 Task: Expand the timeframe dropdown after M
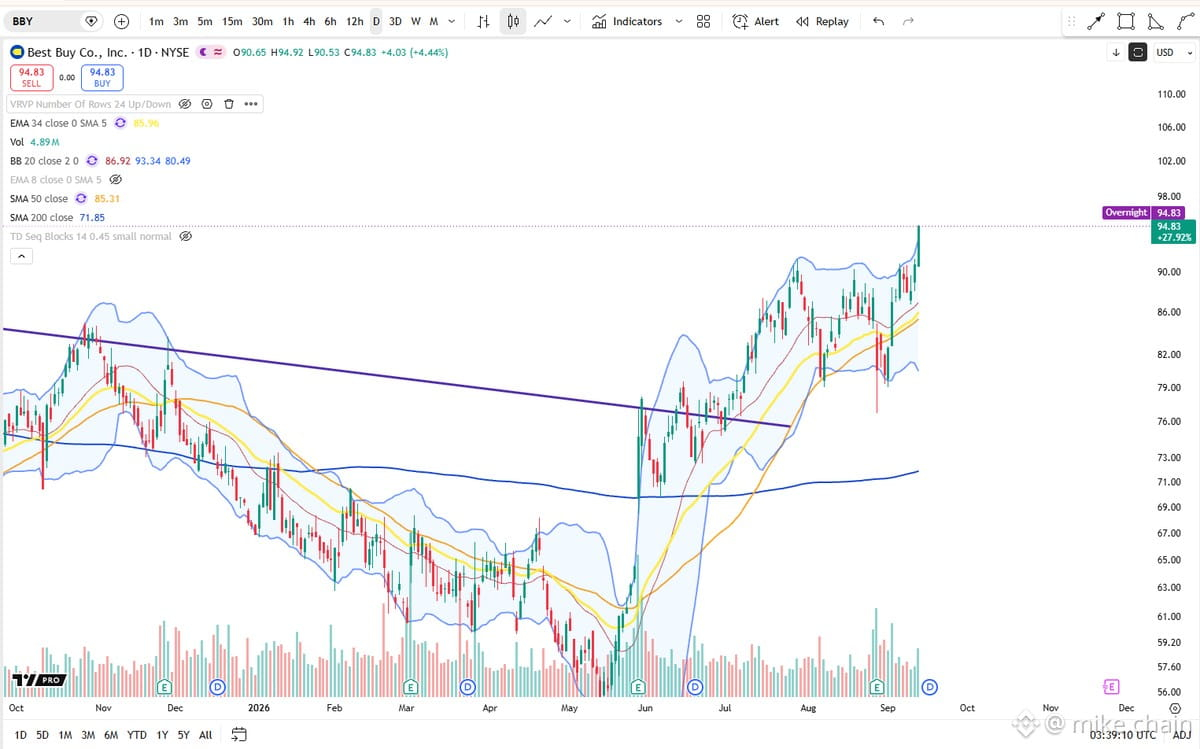coord(453,21)
